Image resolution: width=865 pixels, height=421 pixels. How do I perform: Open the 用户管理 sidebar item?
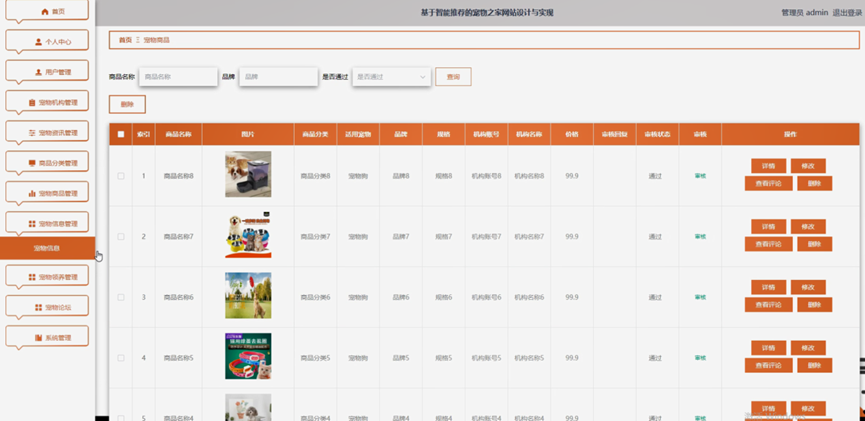47,72
